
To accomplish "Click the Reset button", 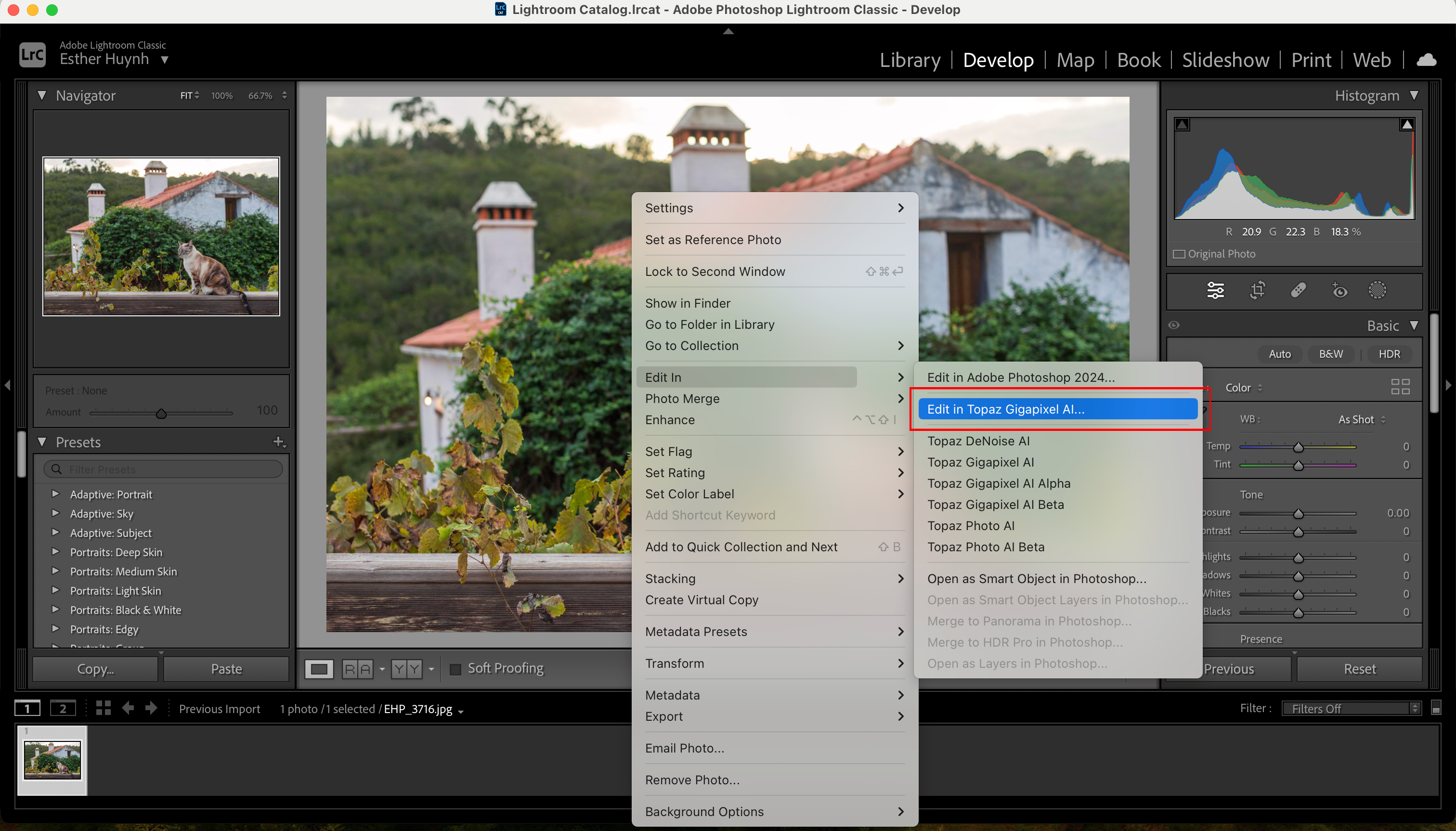I will click(1359, 669).
